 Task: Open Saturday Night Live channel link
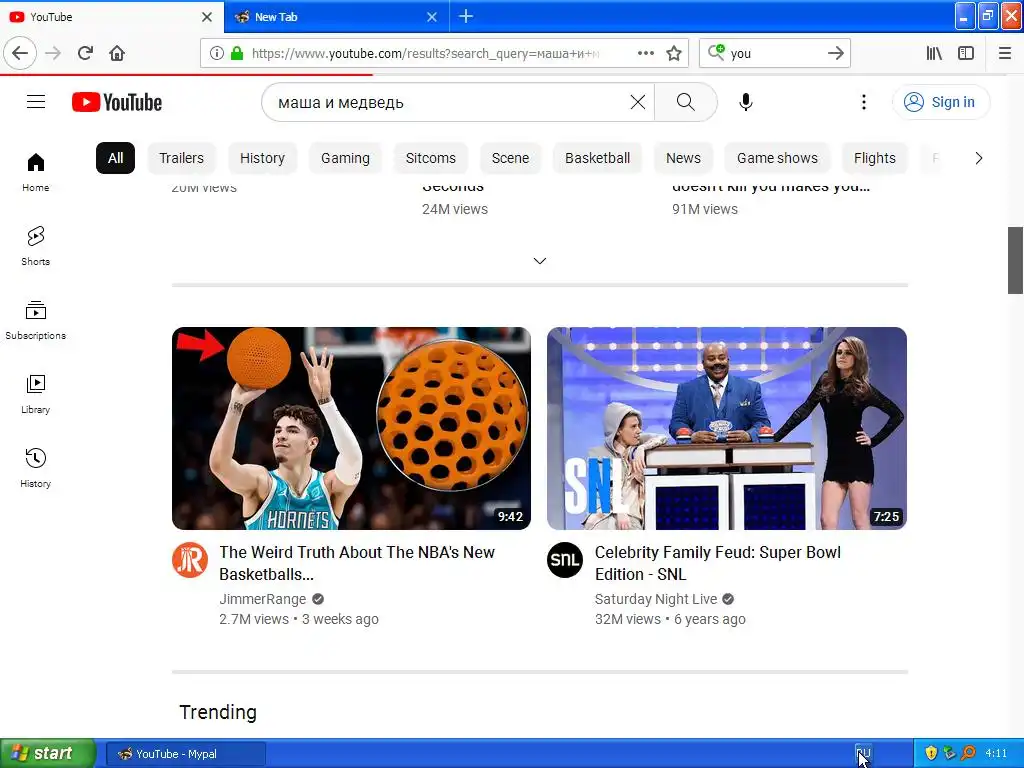(656, 599)
